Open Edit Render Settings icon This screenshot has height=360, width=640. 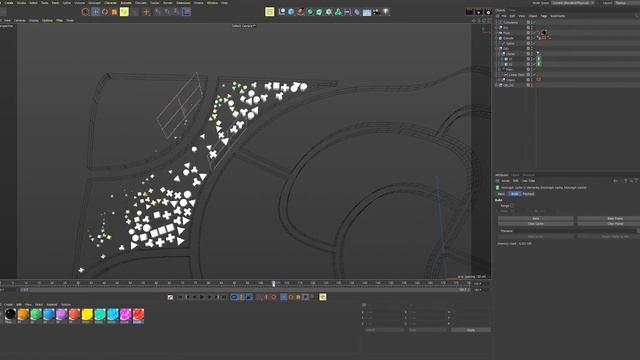click(x=488, y=12)
